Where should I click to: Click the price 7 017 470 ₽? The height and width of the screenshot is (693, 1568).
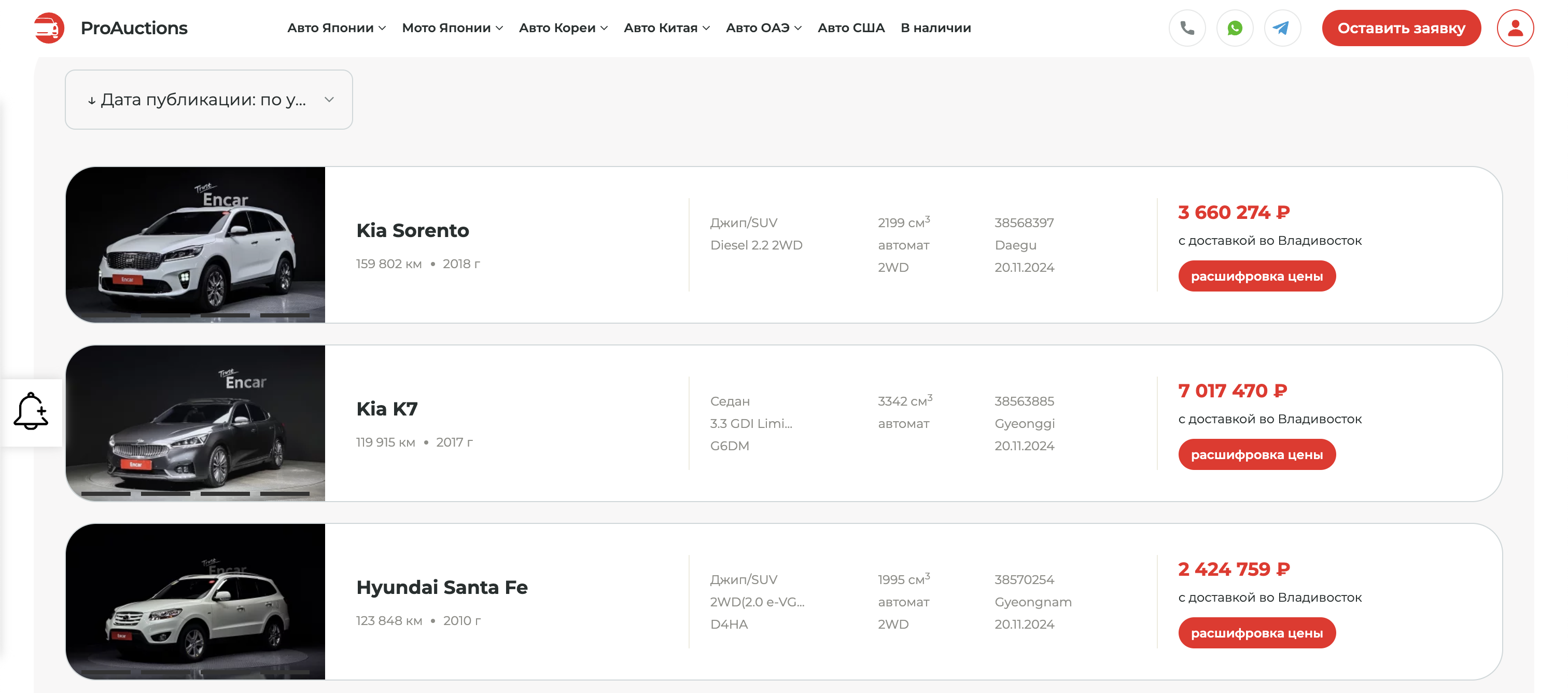tap(1233, 391)
